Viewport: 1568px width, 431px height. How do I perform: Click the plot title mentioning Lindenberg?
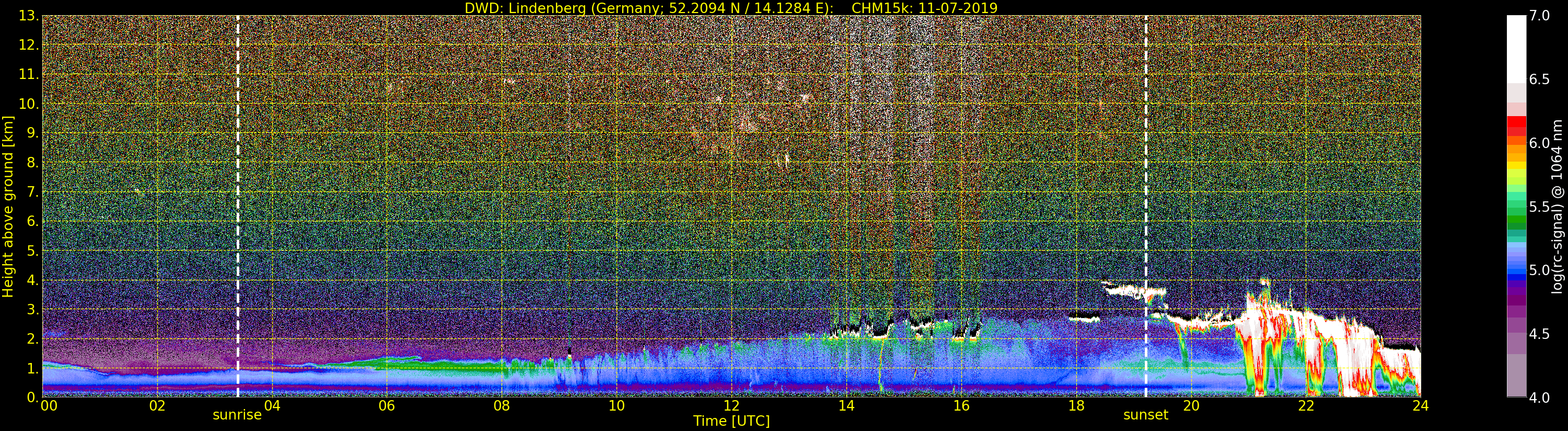731,8
